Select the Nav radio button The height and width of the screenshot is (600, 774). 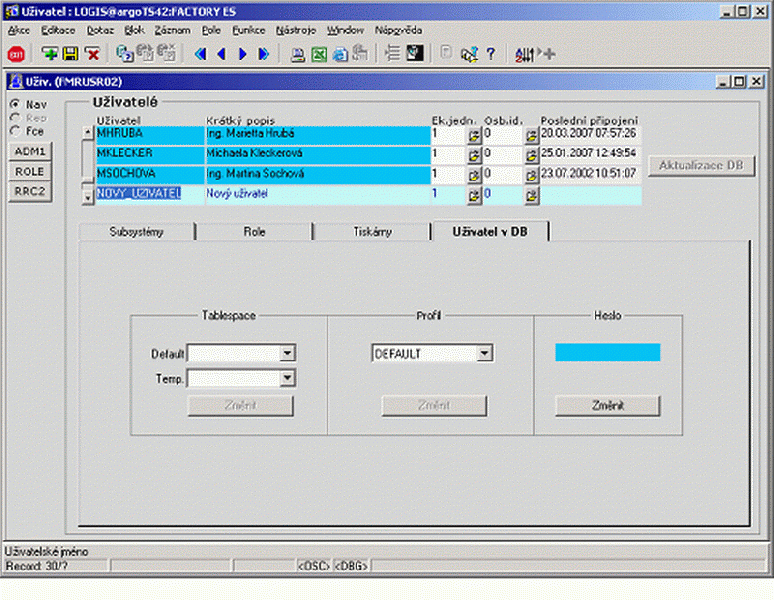14,104
